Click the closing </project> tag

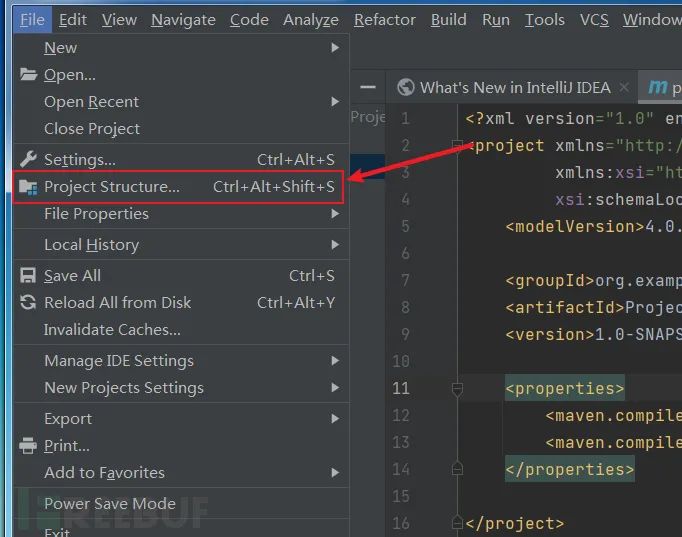(x=515, y=524)
